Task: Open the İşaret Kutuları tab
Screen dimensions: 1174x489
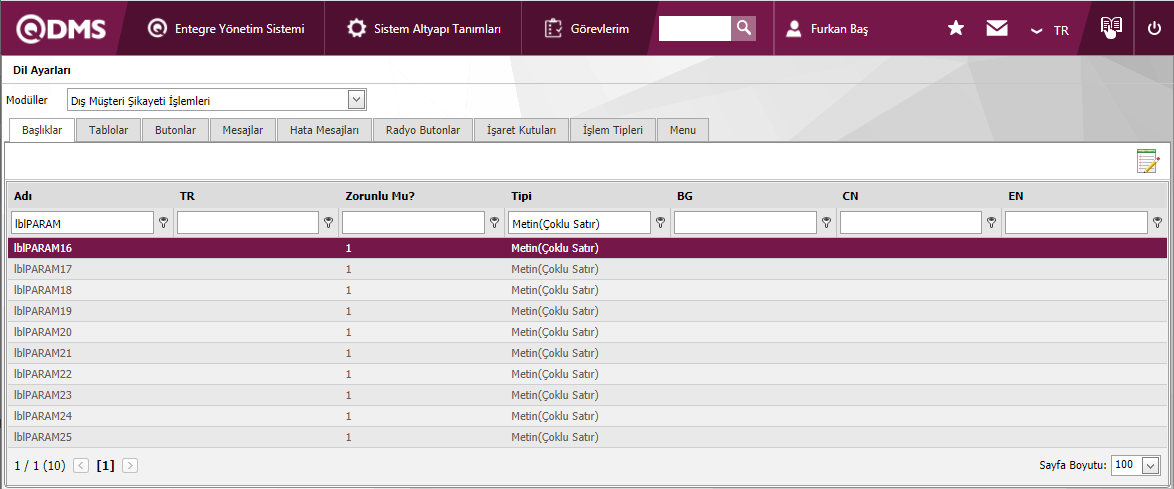Action: [521, 130]
